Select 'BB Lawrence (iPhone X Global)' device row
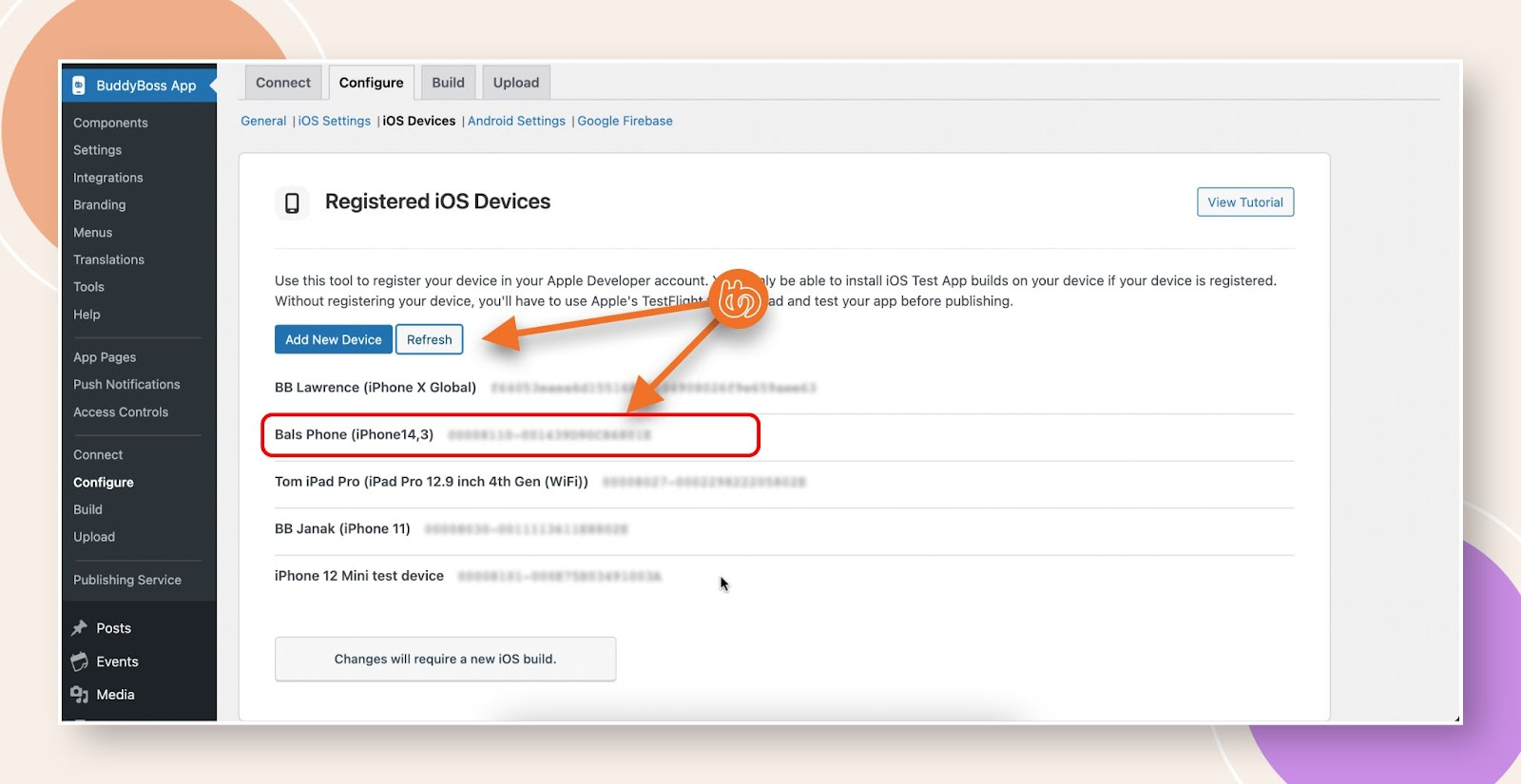Viewport: 1521px width, 784px height. pyautogui.click(x=784, y=388)
